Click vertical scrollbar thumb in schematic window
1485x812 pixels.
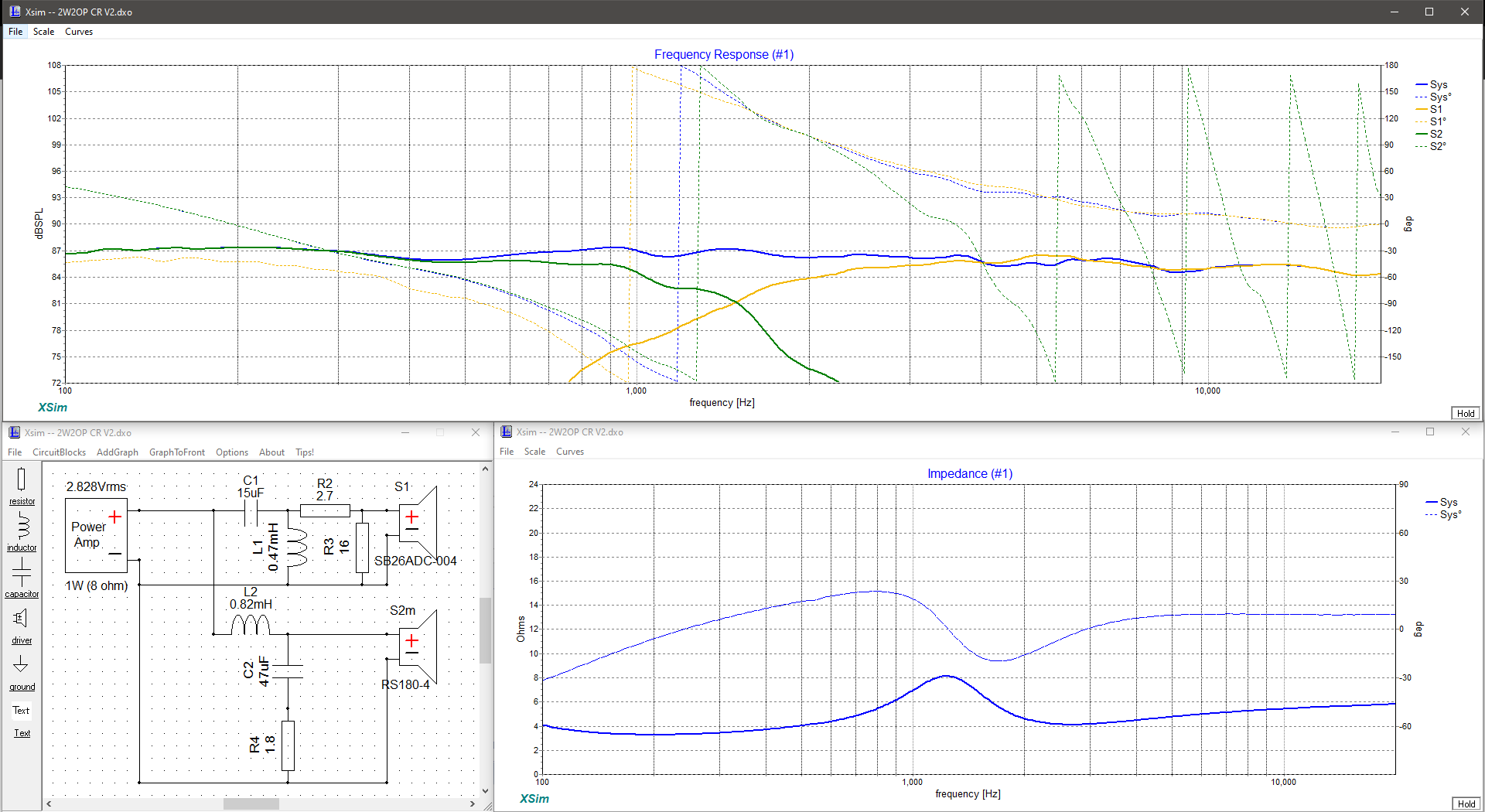(485, 630)
